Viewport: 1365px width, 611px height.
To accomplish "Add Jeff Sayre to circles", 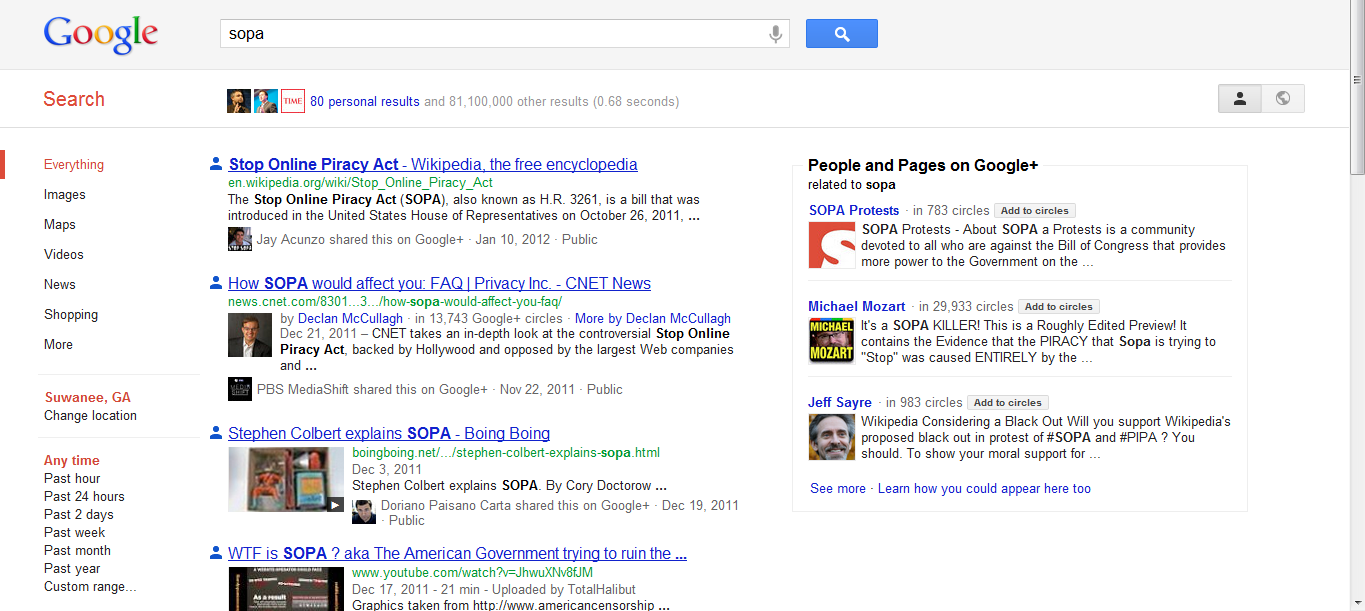I will pos(1008,403).
